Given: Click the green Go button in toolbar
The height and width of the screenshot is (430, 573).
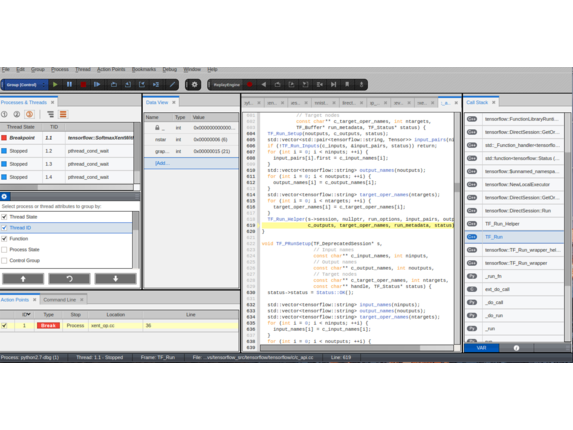Looking at the screenshot, I should click(x=55, y=85).
